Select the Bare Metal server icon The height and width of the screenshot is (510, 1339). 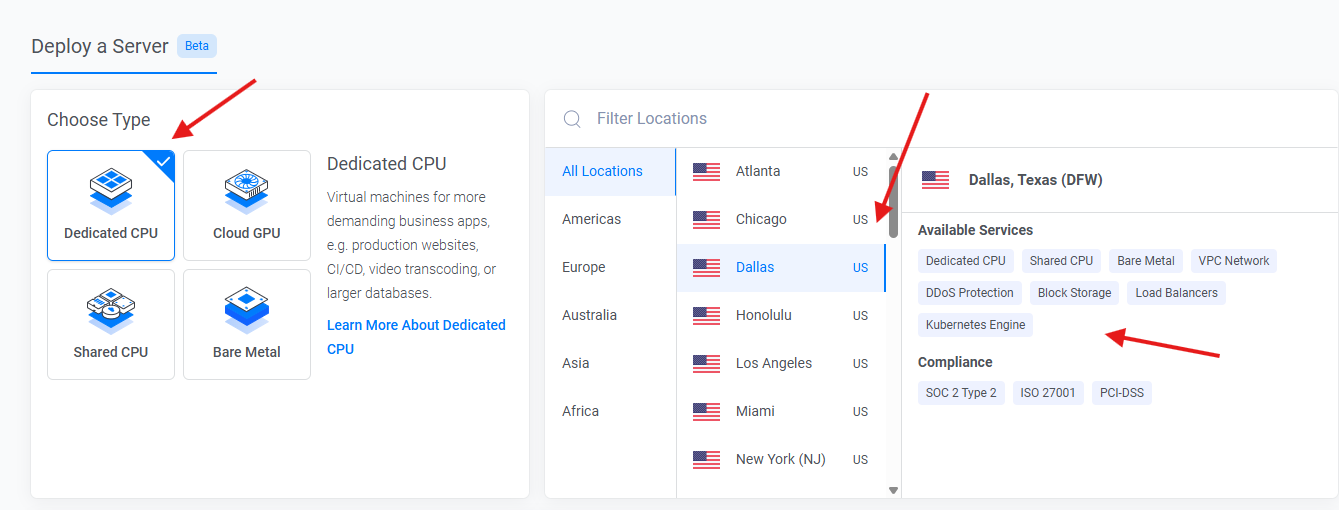(x=247, y=311)
